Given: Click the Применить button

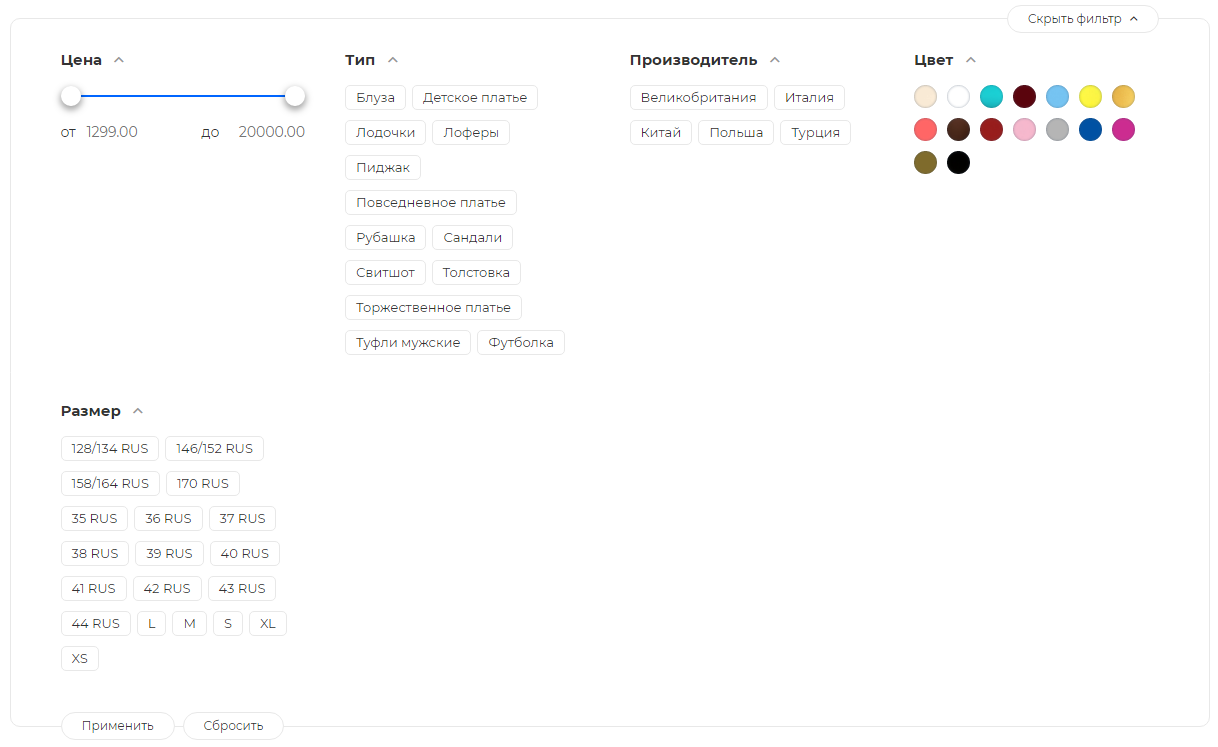Looking at the screenshot, I should tap(118, 726).
